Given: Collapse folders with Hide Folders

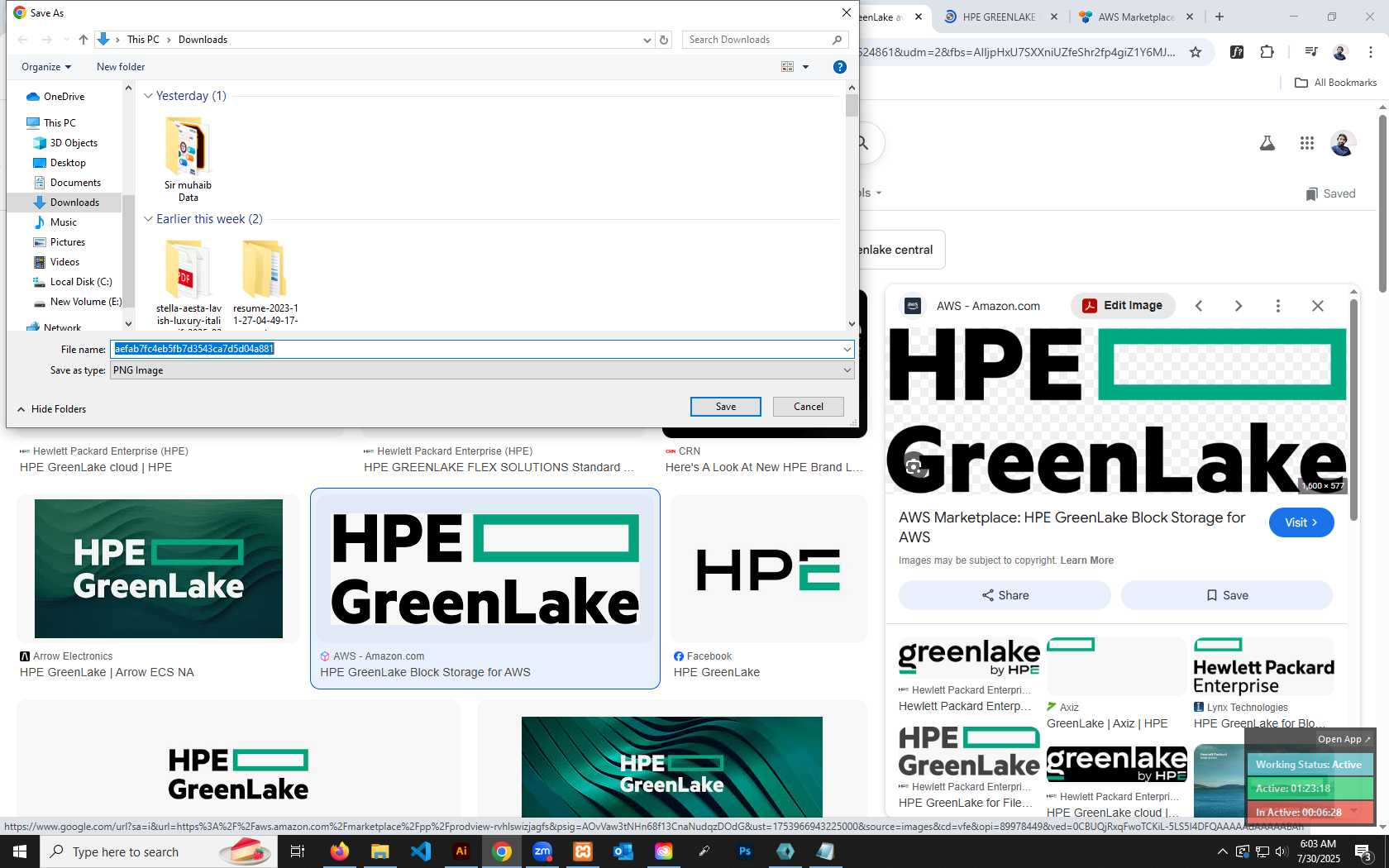Looking at the screenshot, I should pyautogui.click(x=51, y=409).
